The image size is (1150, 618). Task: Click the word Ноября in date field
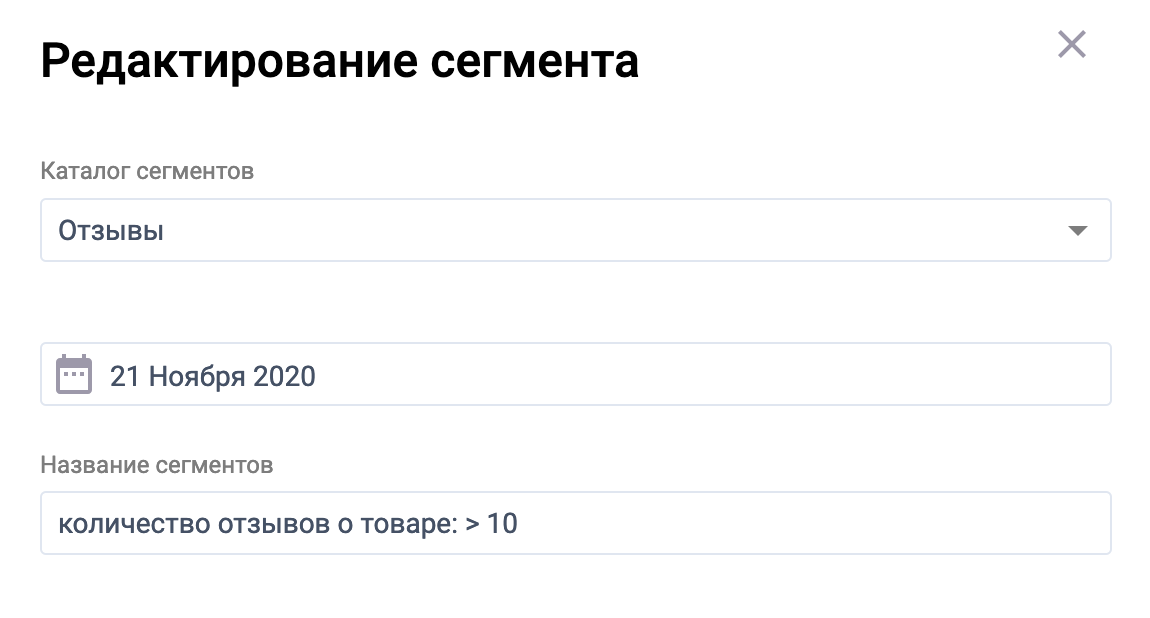tap(197, 377)
